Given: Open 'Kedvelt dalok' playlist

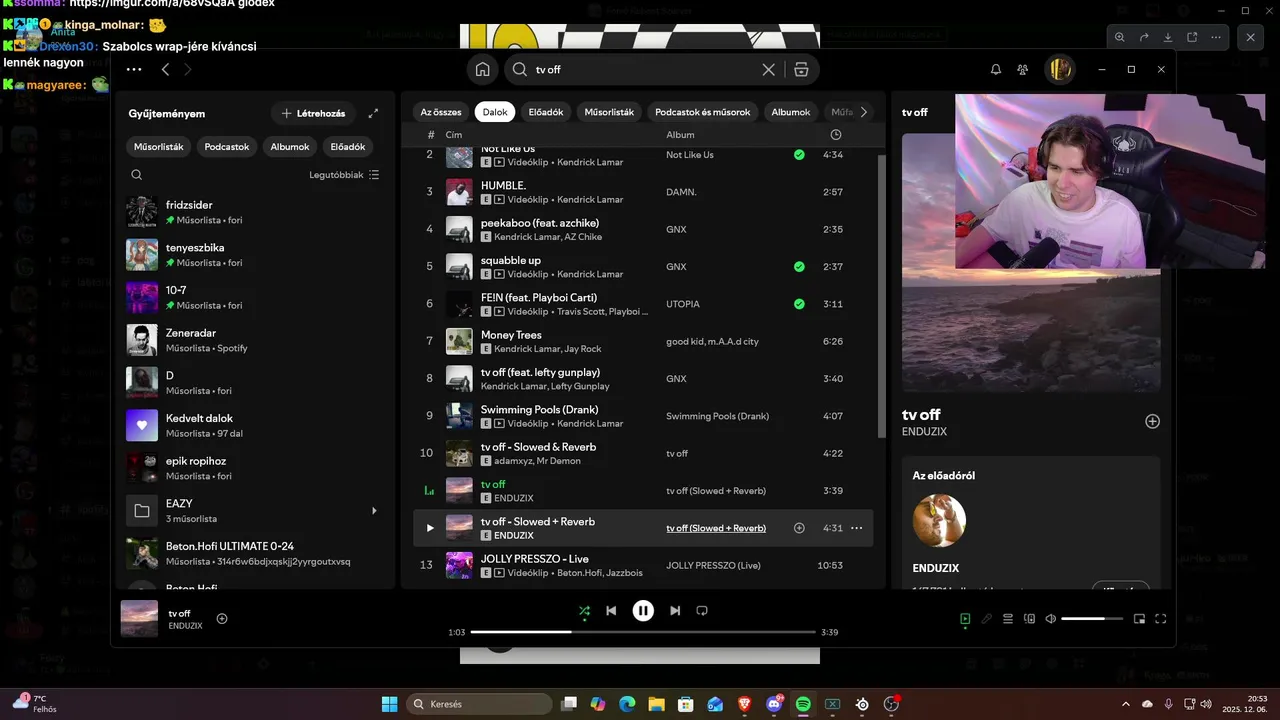Looking at the screenshot, I should coord(253,426).
